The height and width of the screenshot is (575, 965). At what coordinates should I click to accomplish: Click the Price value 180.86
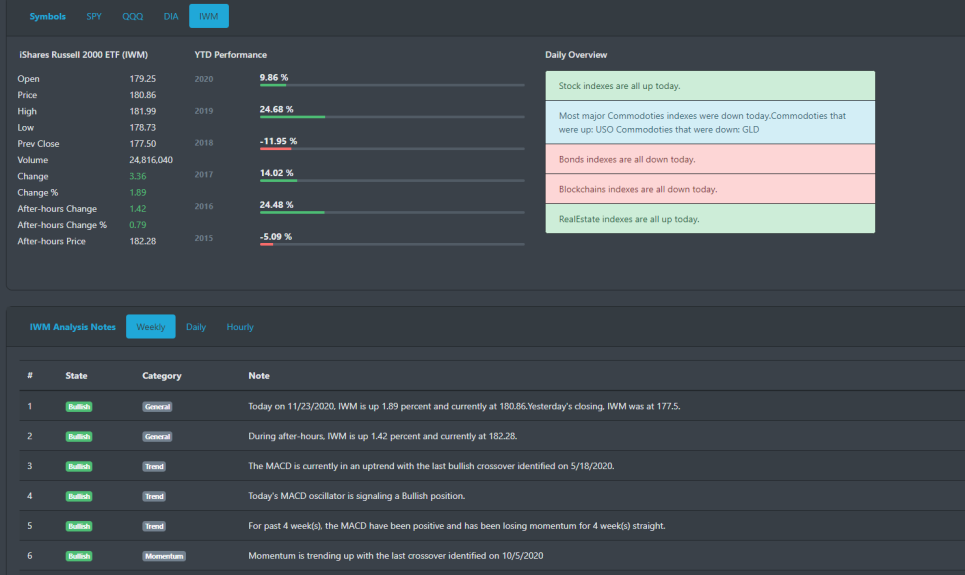tap(143, 95)
